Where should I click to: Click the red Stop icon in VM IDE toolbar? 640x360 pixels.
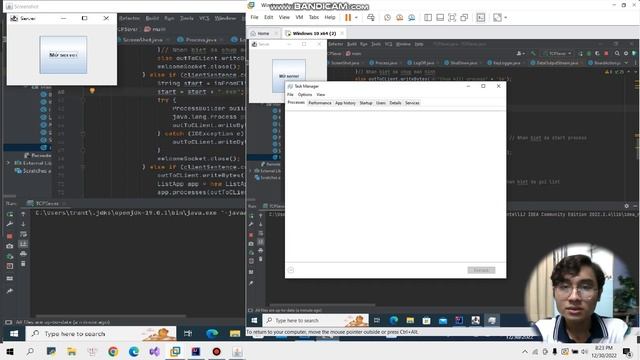(x=606, y=53)
